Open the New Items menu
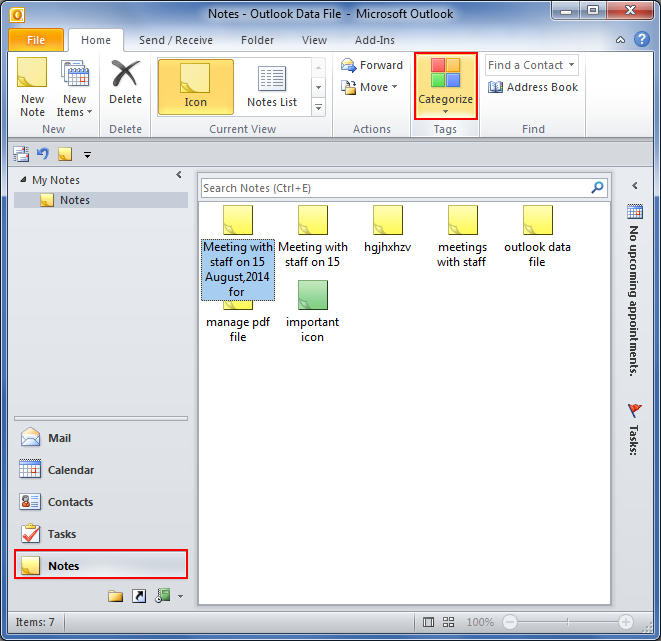 (x=74, y=88)
